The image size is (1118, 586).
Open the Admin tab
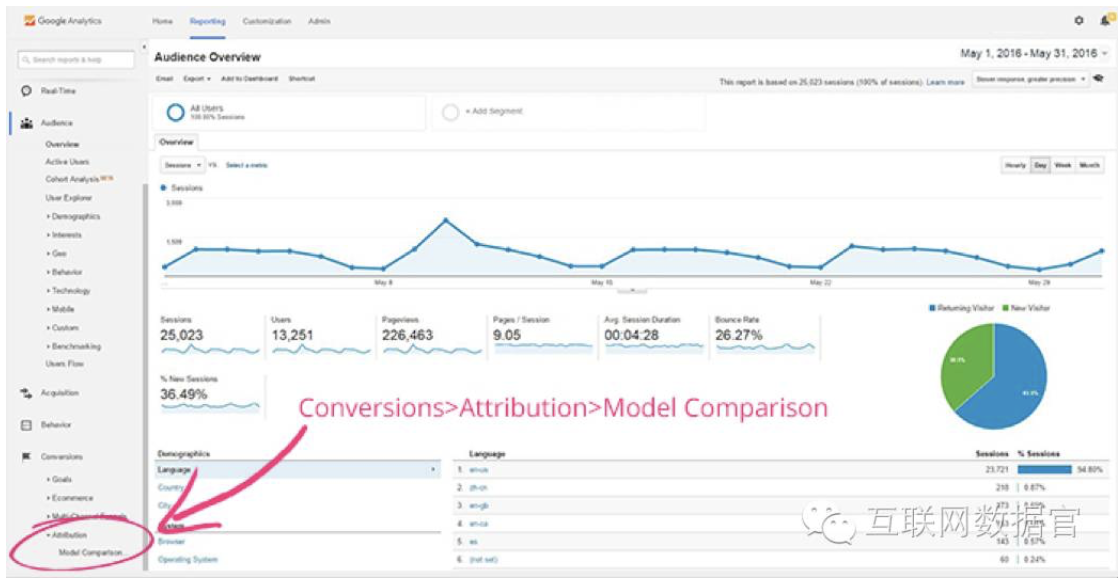click(x=320, y=21)
